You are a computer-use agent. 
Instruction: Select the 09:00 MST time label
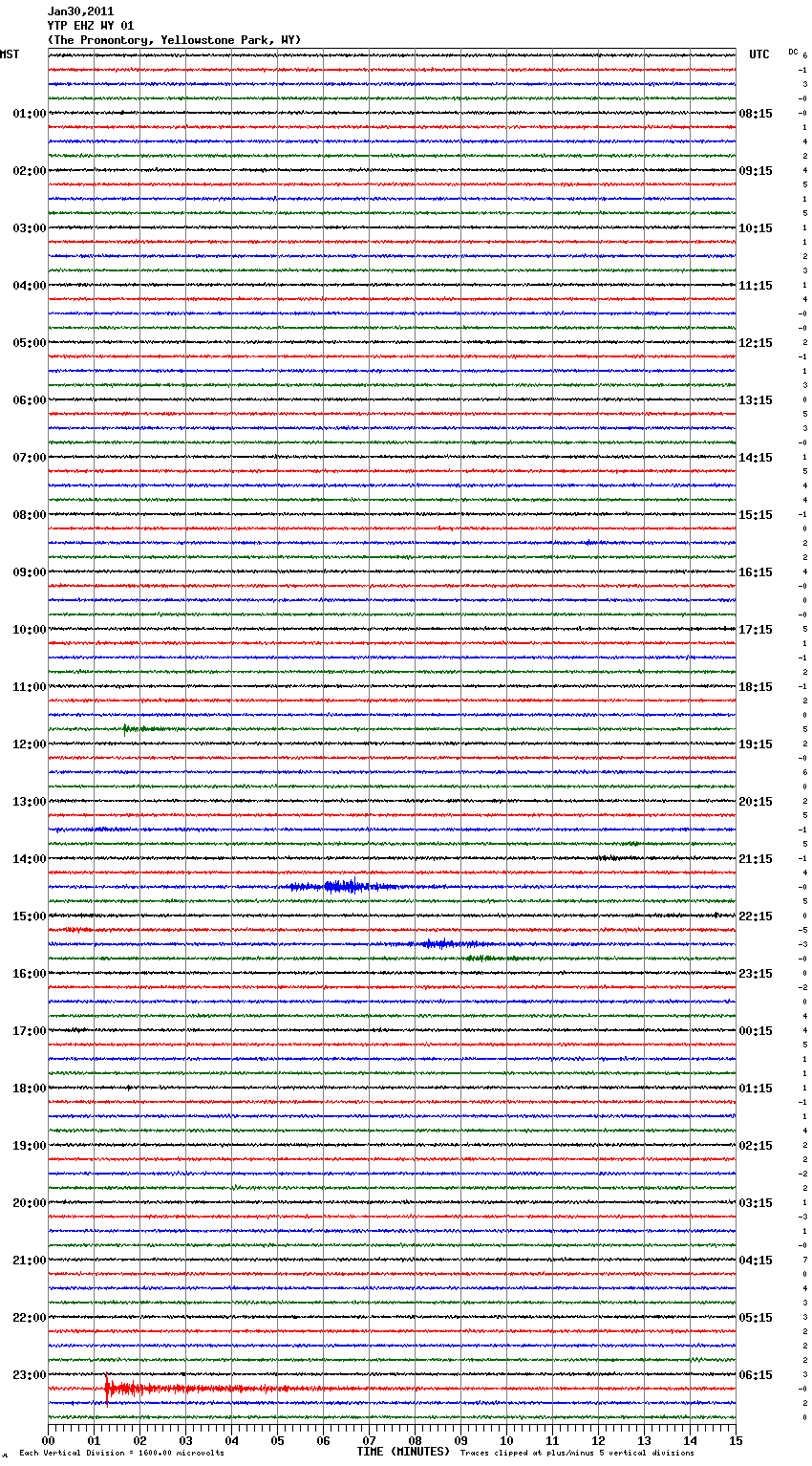pyautogui.click(x=29, y=572)
